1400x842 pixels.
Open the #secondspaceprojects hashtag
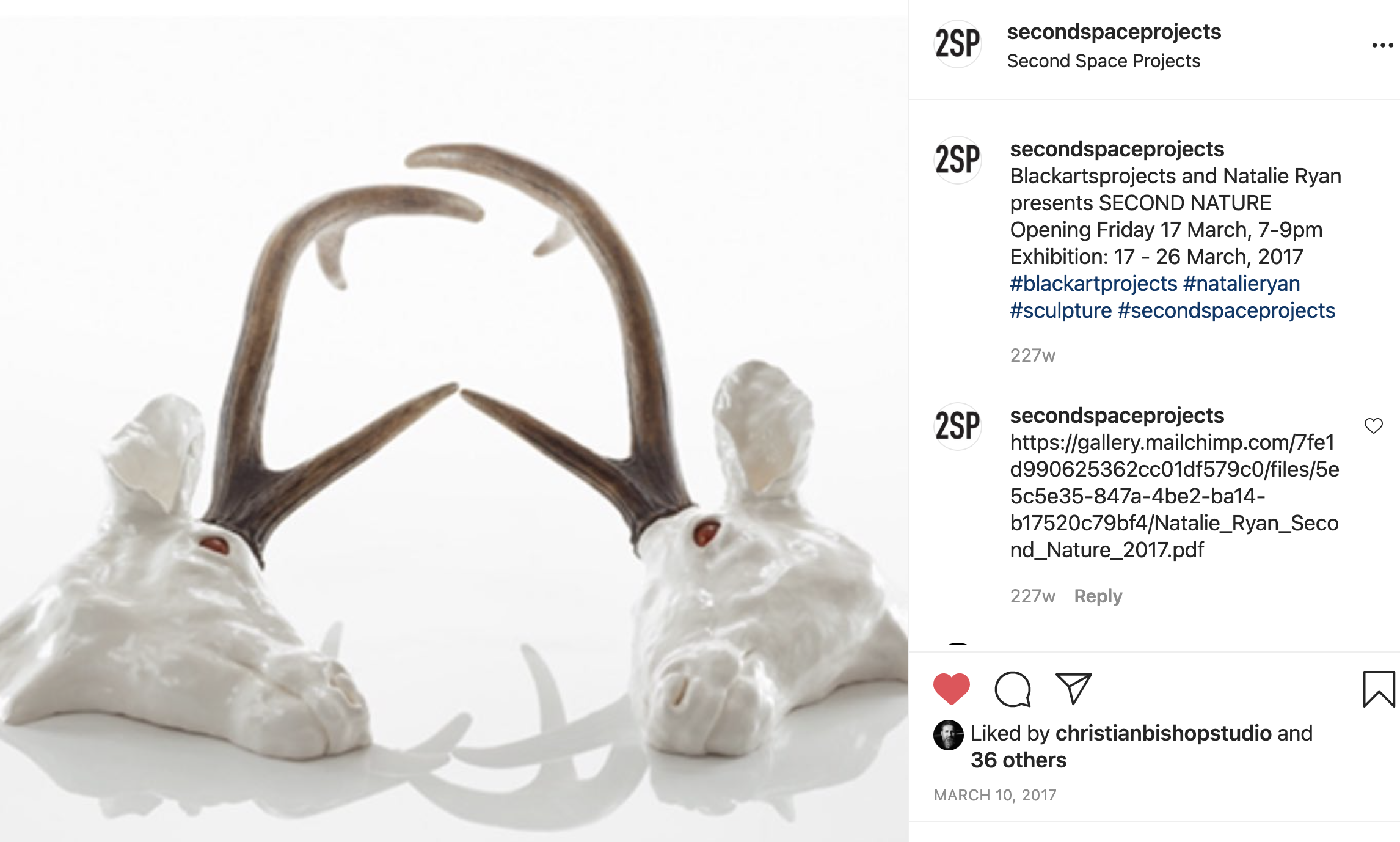click(1226, 310)
